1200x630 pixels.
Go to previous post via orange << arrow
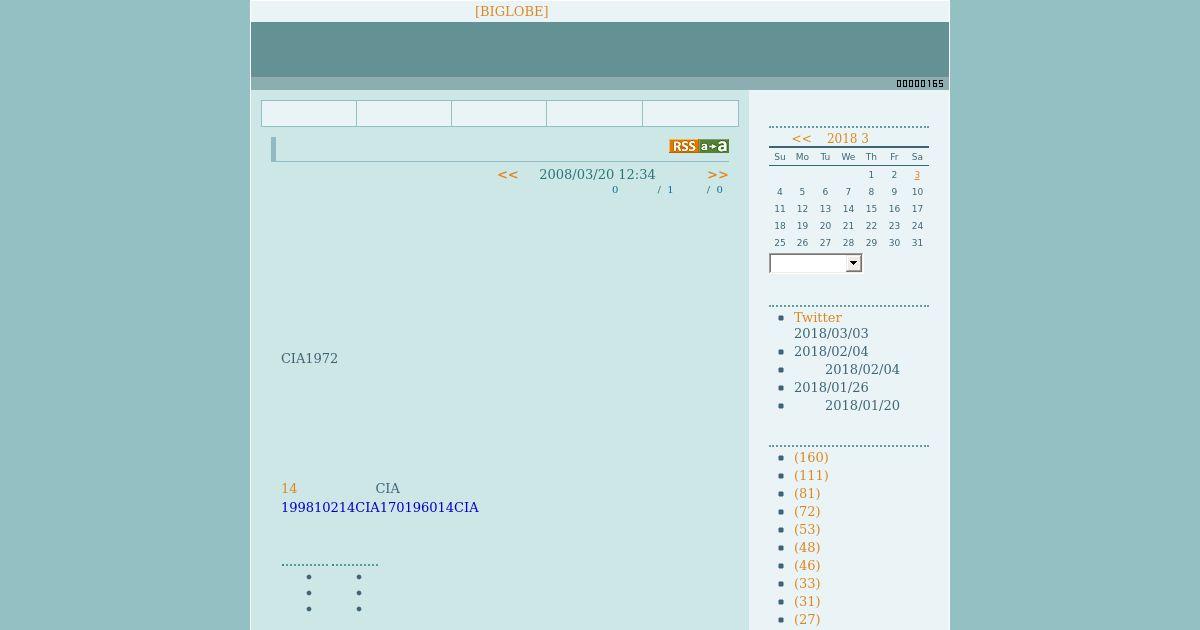point(508,174)
